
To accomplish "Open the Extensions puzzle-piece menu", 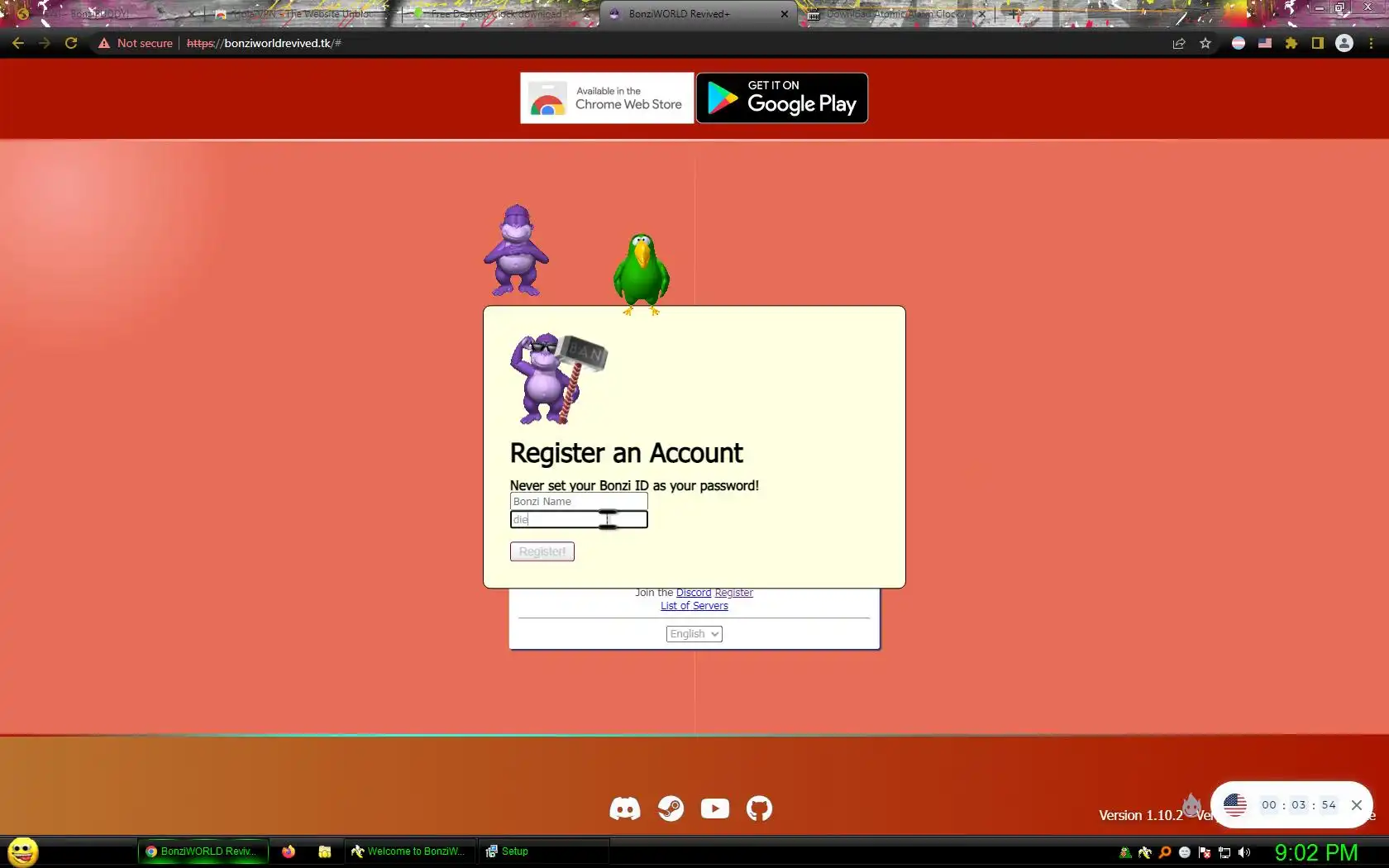I will point(1291,43).
